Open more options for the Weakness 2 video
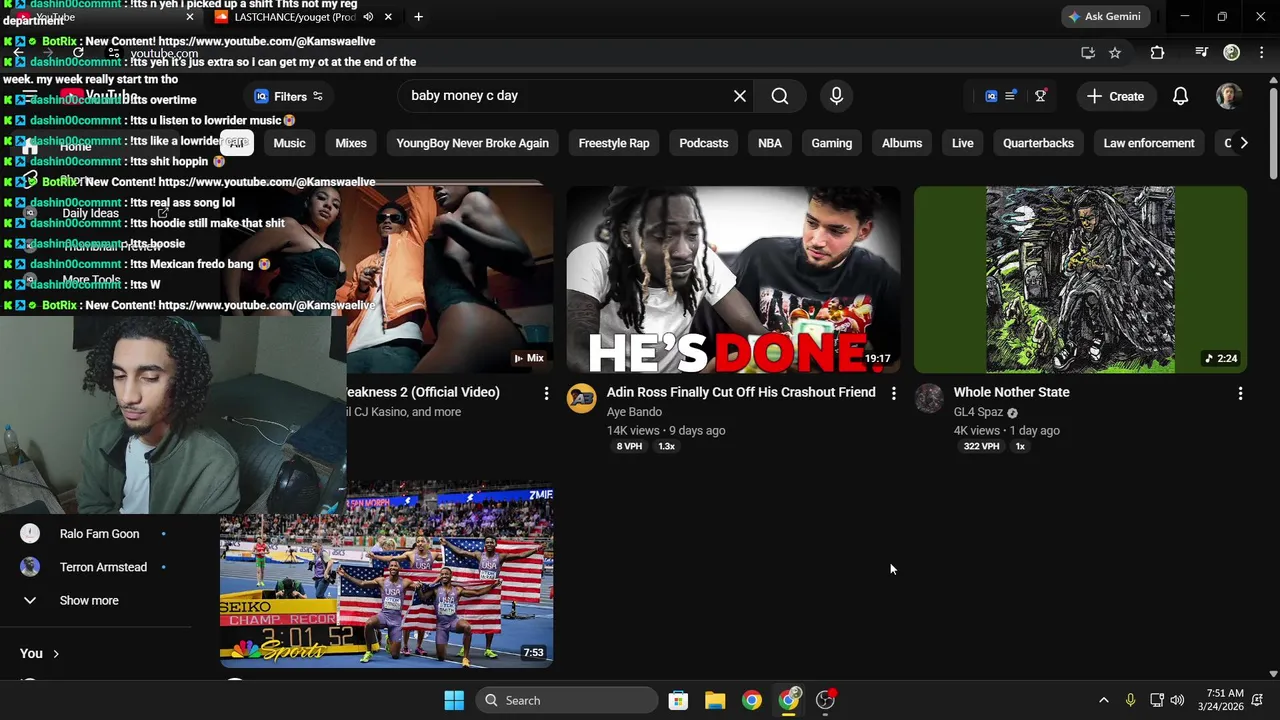Screen dimensions: 1280x720 pos(546,394)
